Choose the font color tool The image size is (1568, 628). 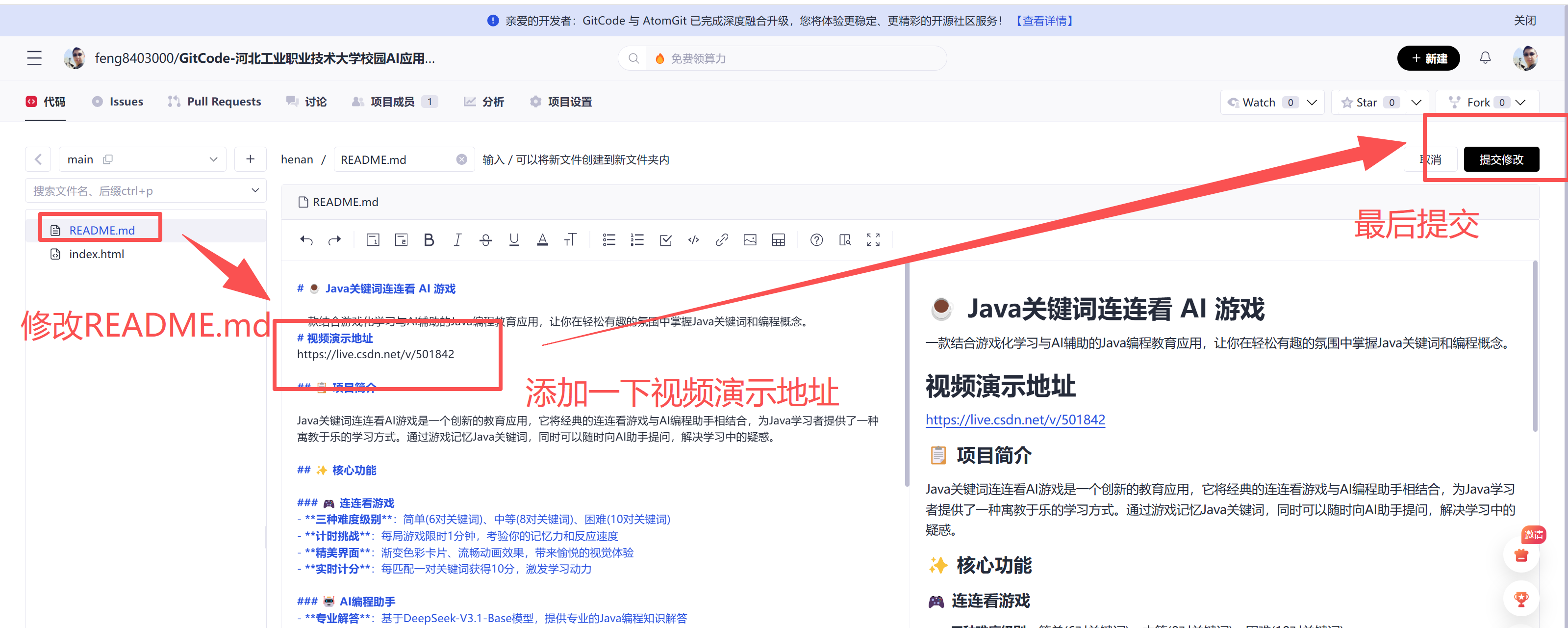(x=542, y=240)
